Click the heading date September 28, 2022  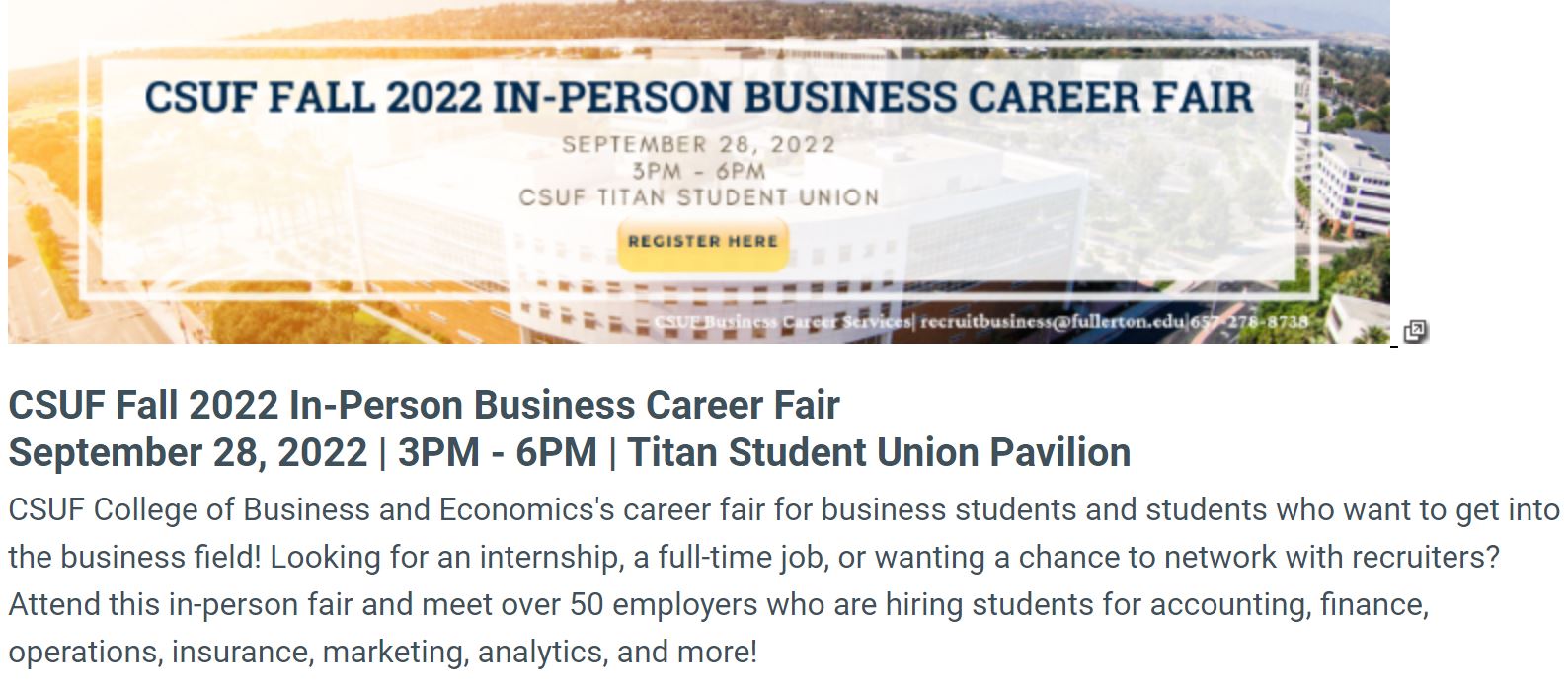click(x=188, y=452)
